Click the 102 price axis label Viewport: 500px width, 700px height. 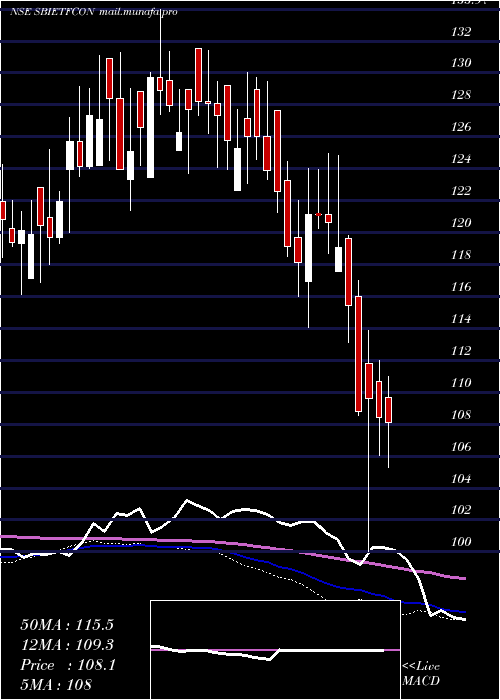tap(461, 510)
